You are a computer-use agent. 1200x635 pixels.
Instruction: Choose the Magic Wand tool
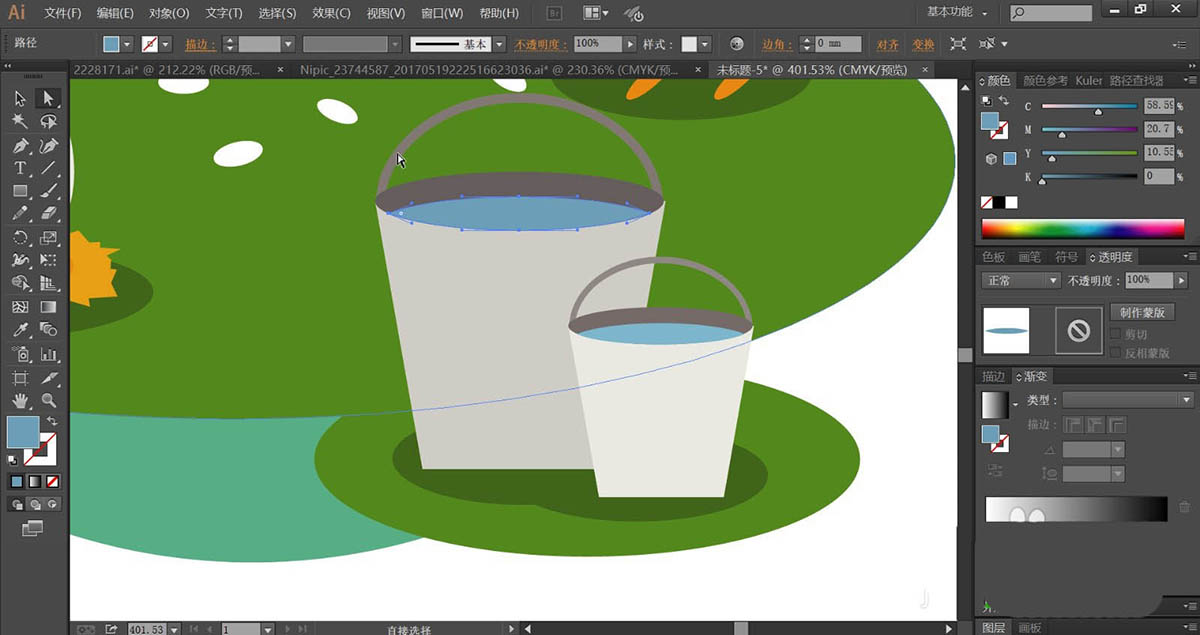[x=20, y=121]
